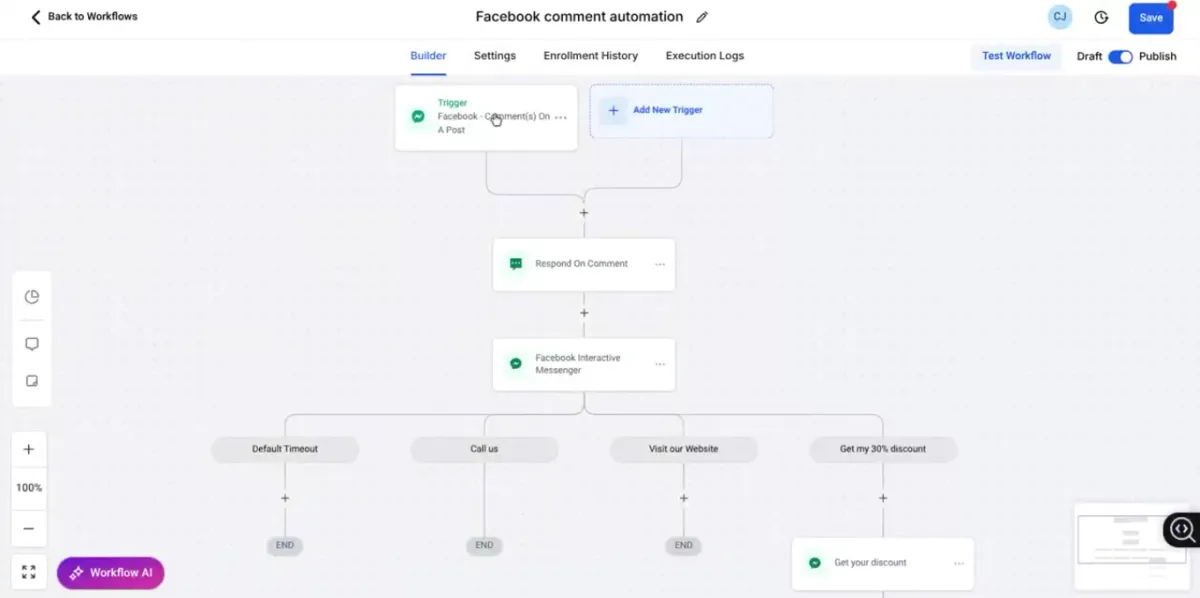Toggle the Draft/Publish switch
The height and width of the screenshot is (598, 1200).
[1120, 56]
